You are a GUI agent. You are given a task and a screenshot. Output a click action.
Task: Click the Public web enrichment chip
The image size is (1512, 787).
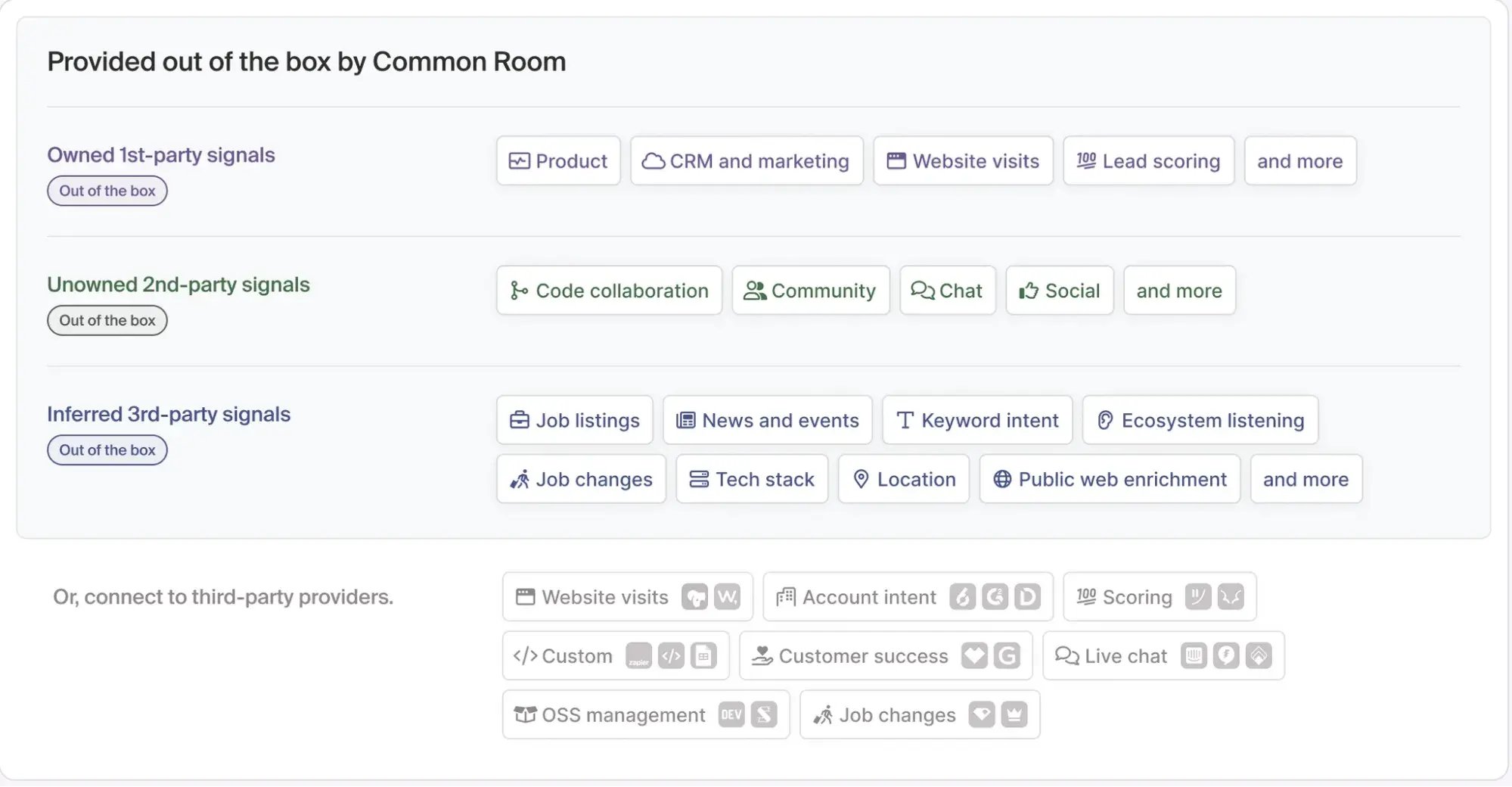pos(1109,480)
